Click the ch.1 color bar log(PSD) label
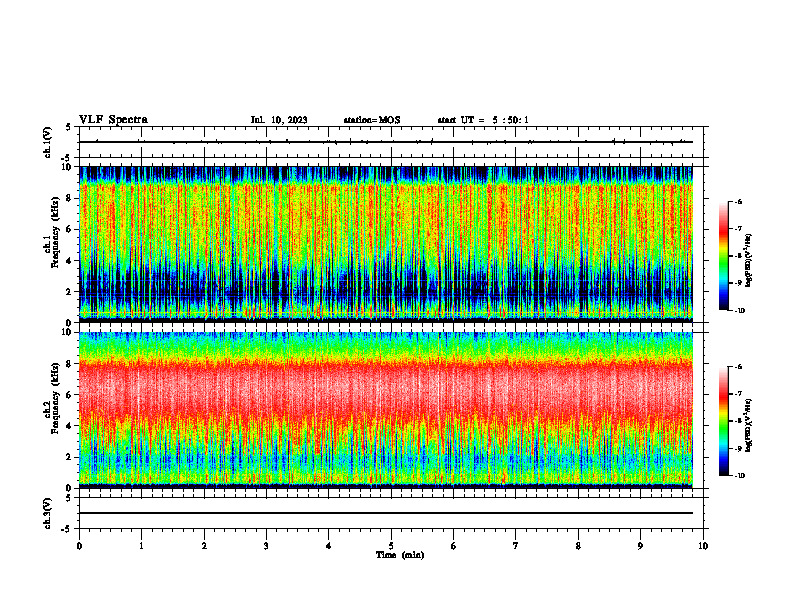The width and height of the screenshot is (792, 612). 749,261
